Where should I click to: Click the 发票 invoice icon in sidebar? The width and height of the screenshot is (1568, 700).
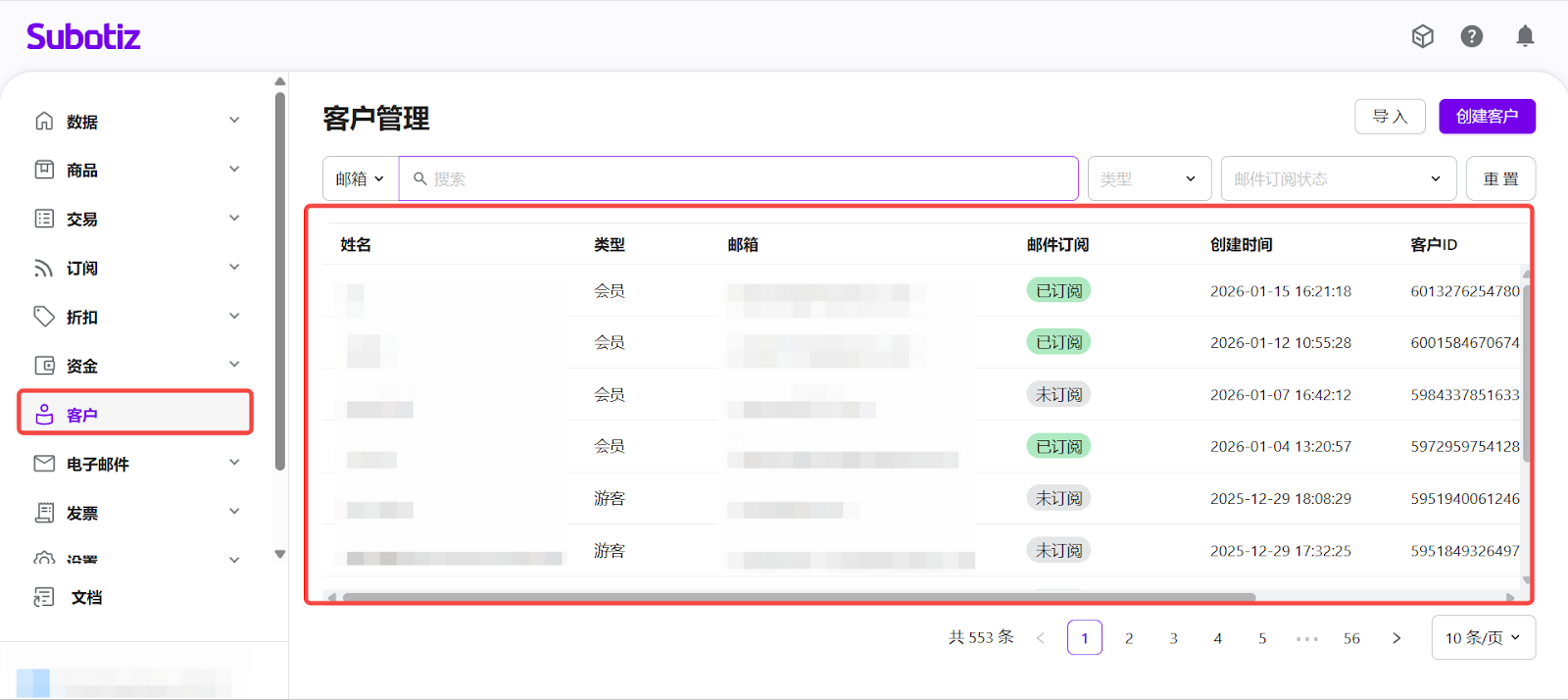point(44,513)
